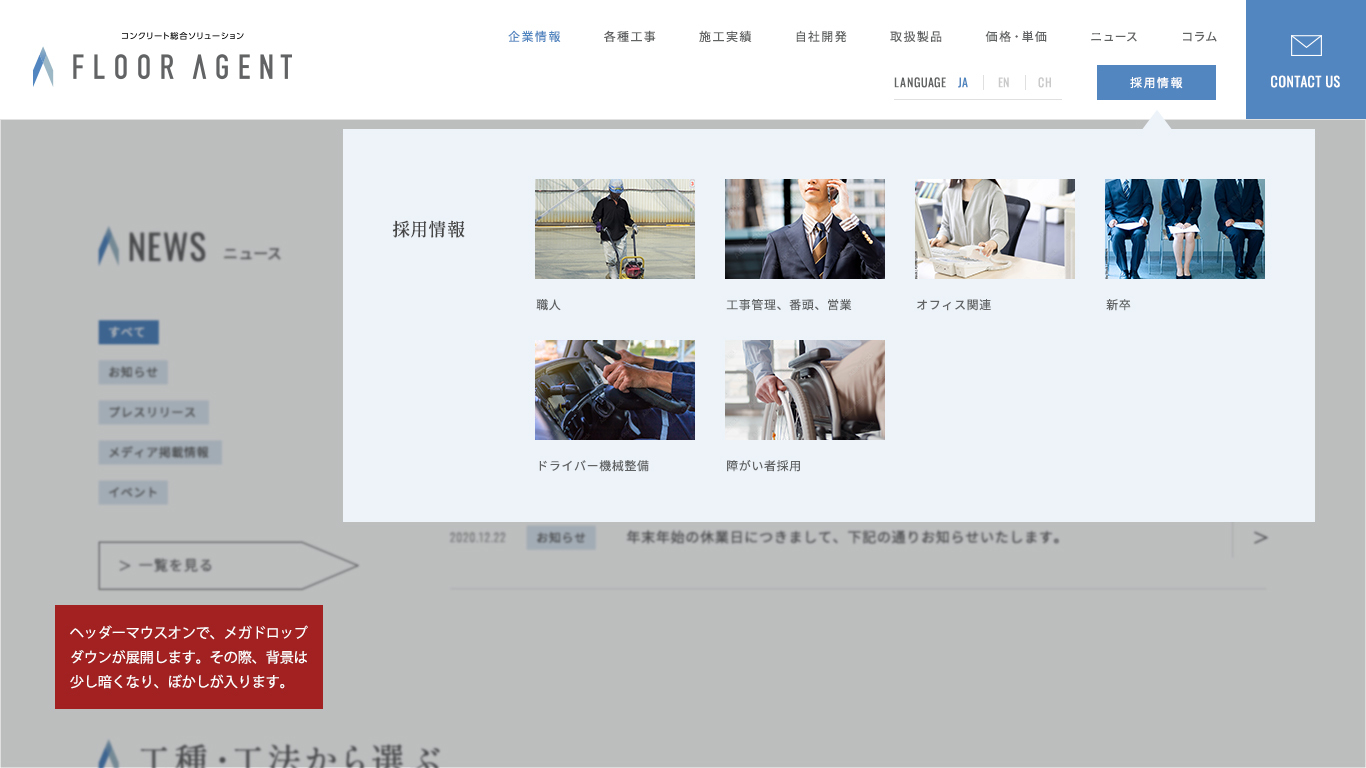Select the 障がい者採用 wheelchair image

pos(804,390)
